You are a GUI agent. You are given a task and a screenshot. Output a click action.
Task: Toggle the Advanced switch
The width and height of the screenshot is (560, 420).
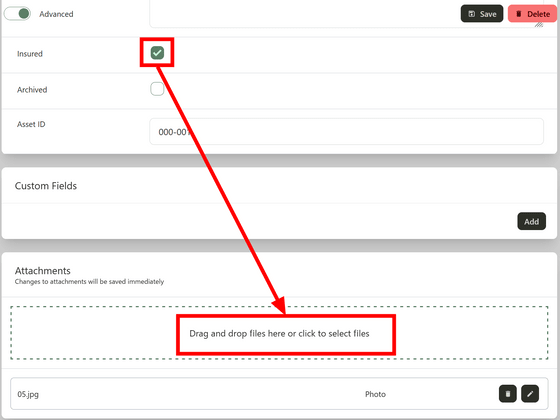point(17,14)
